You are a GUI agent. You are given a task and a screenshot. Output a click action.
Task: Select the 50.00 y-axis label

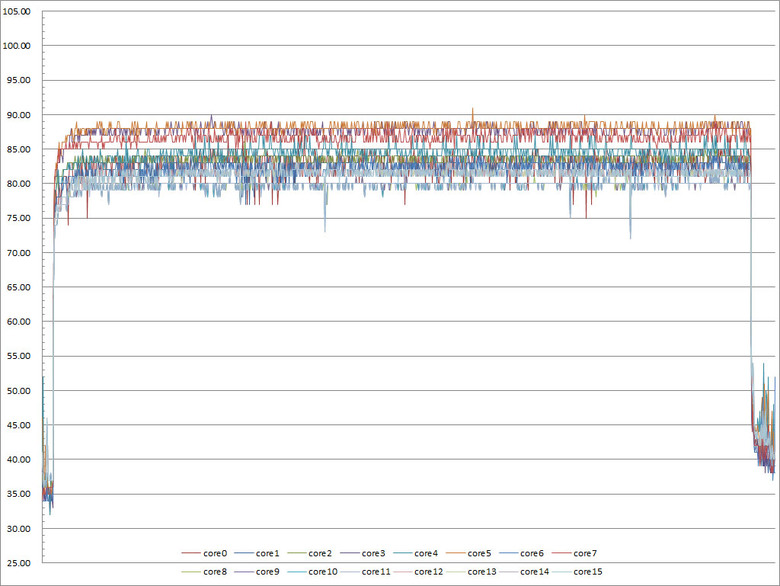click(x=18, y=391)
